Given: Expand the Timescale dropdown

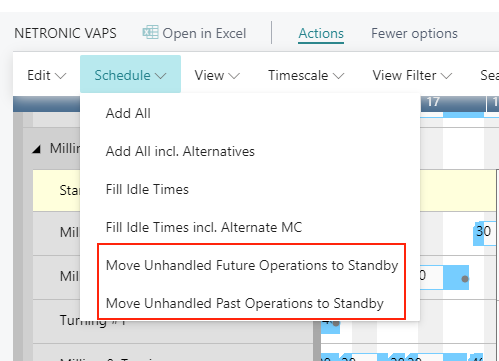Looking at the screenshot, I should click(306, 75).
